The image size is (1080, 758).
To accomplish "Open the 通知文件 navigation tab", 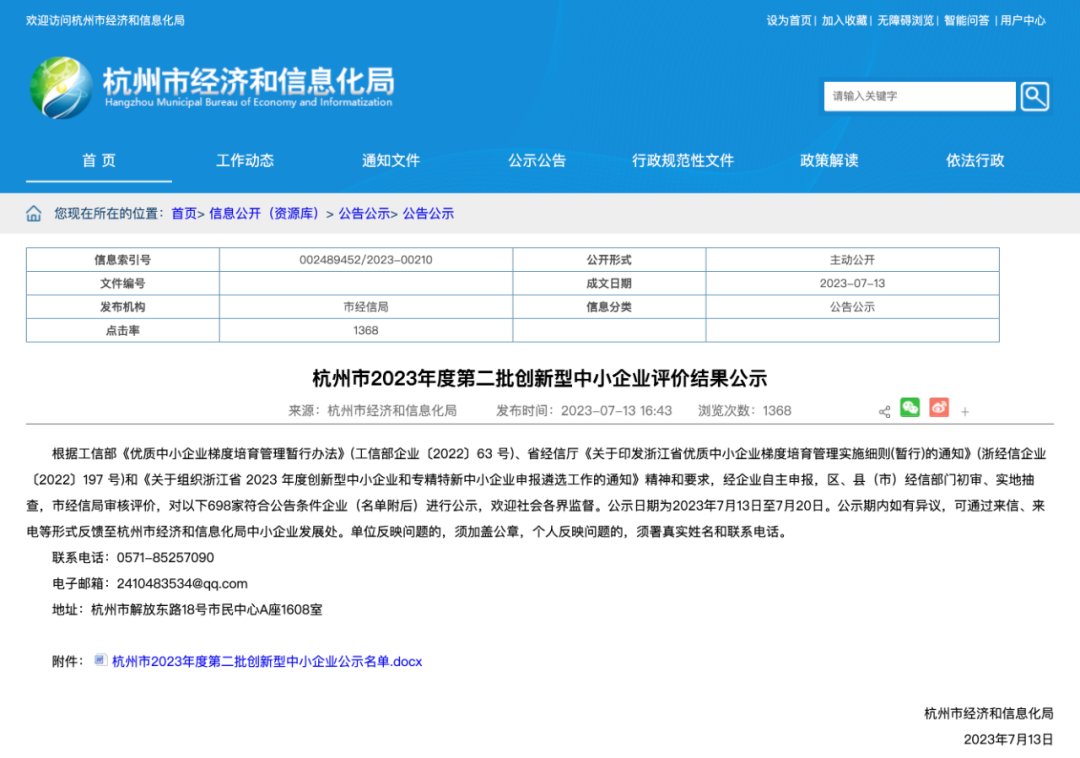I will click(x=391, y=160).
